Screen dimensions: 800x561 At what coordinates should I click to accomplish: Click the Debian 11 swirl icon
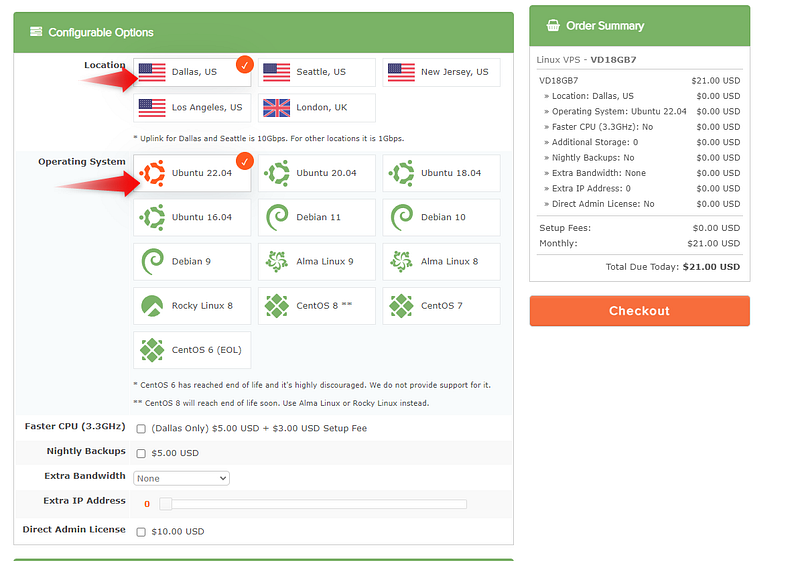(277, 217)
